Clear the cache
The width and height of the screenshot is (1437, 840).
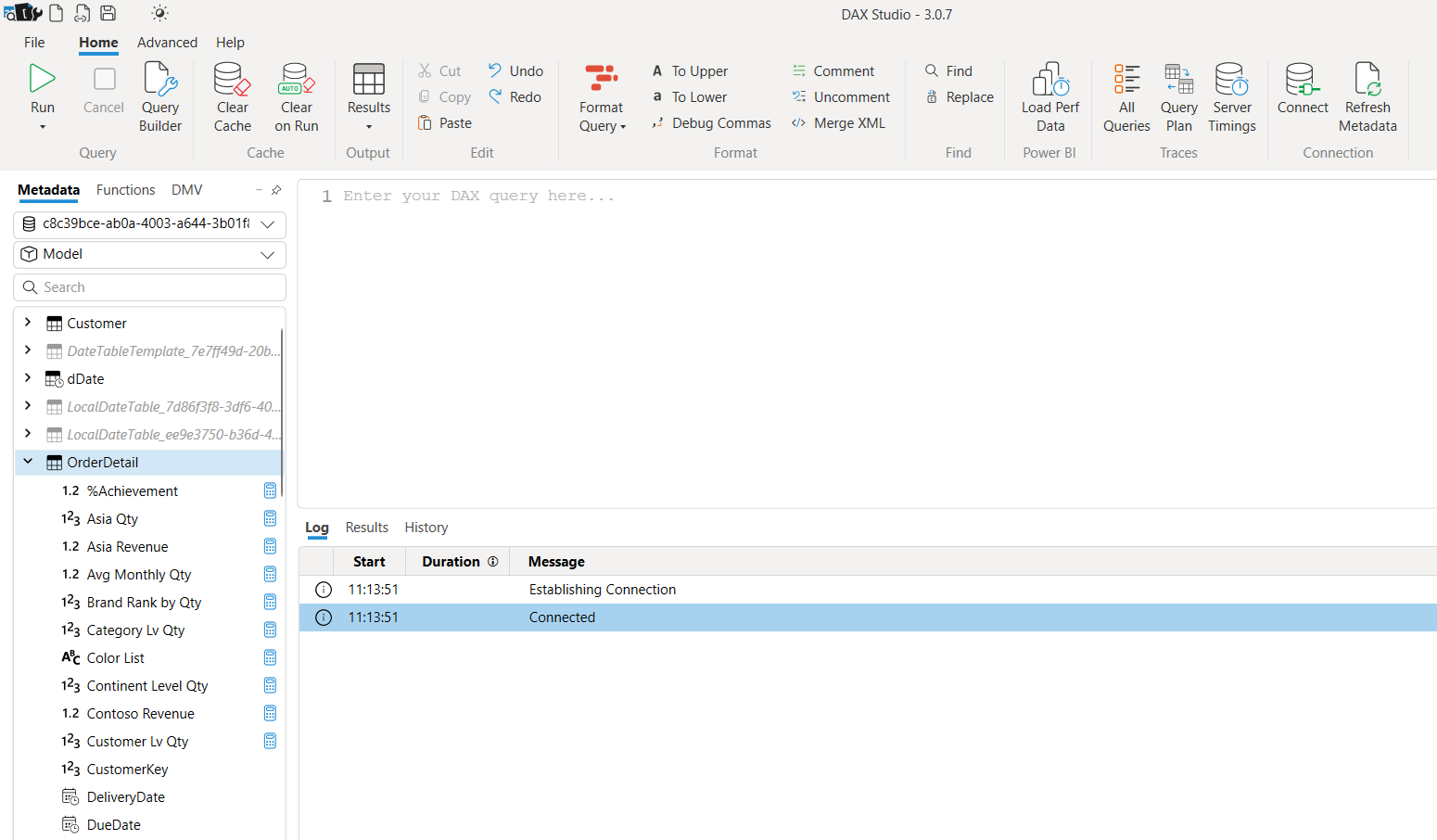pyautogui.click(x=231, y=95)
